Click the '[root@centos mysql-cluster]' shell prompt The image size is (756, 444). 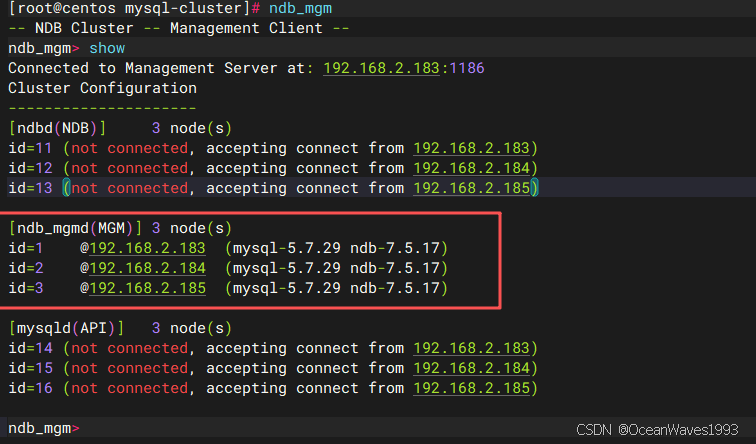[129, 9]
